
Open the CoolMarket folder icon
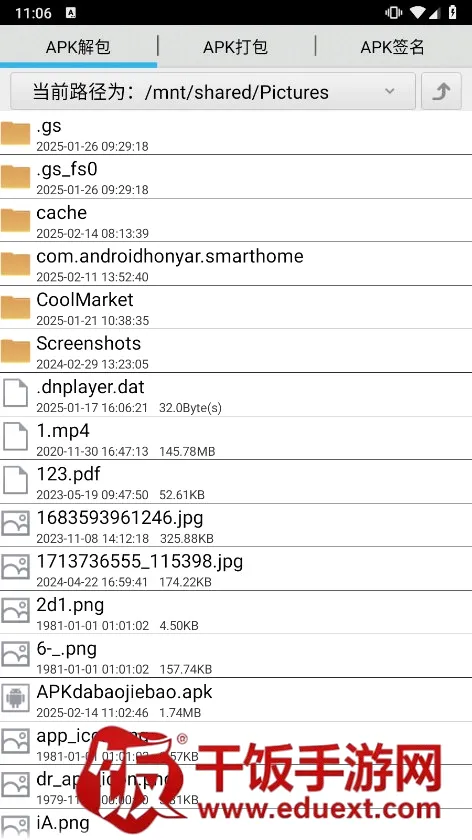15,308
